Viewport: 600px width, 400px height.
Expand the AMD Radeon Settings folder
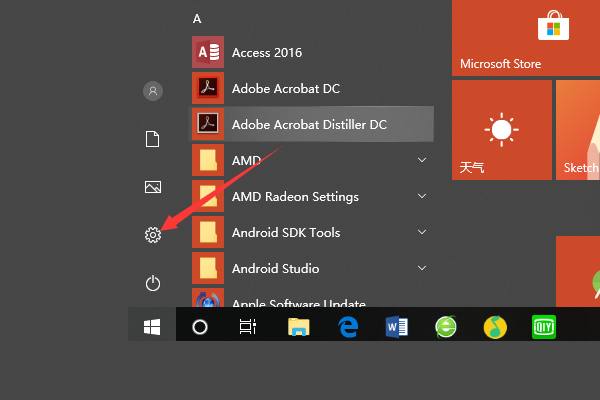tap(422, 196)
